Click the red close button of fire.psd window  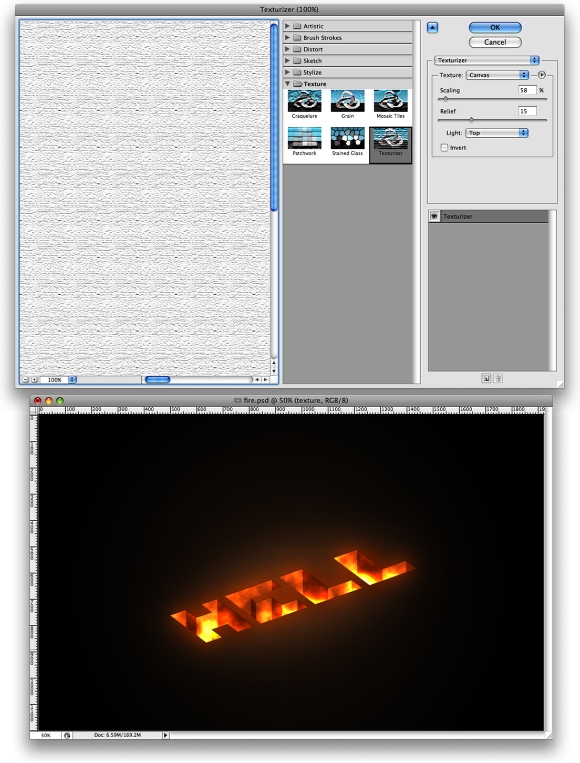tap(37, 400)
